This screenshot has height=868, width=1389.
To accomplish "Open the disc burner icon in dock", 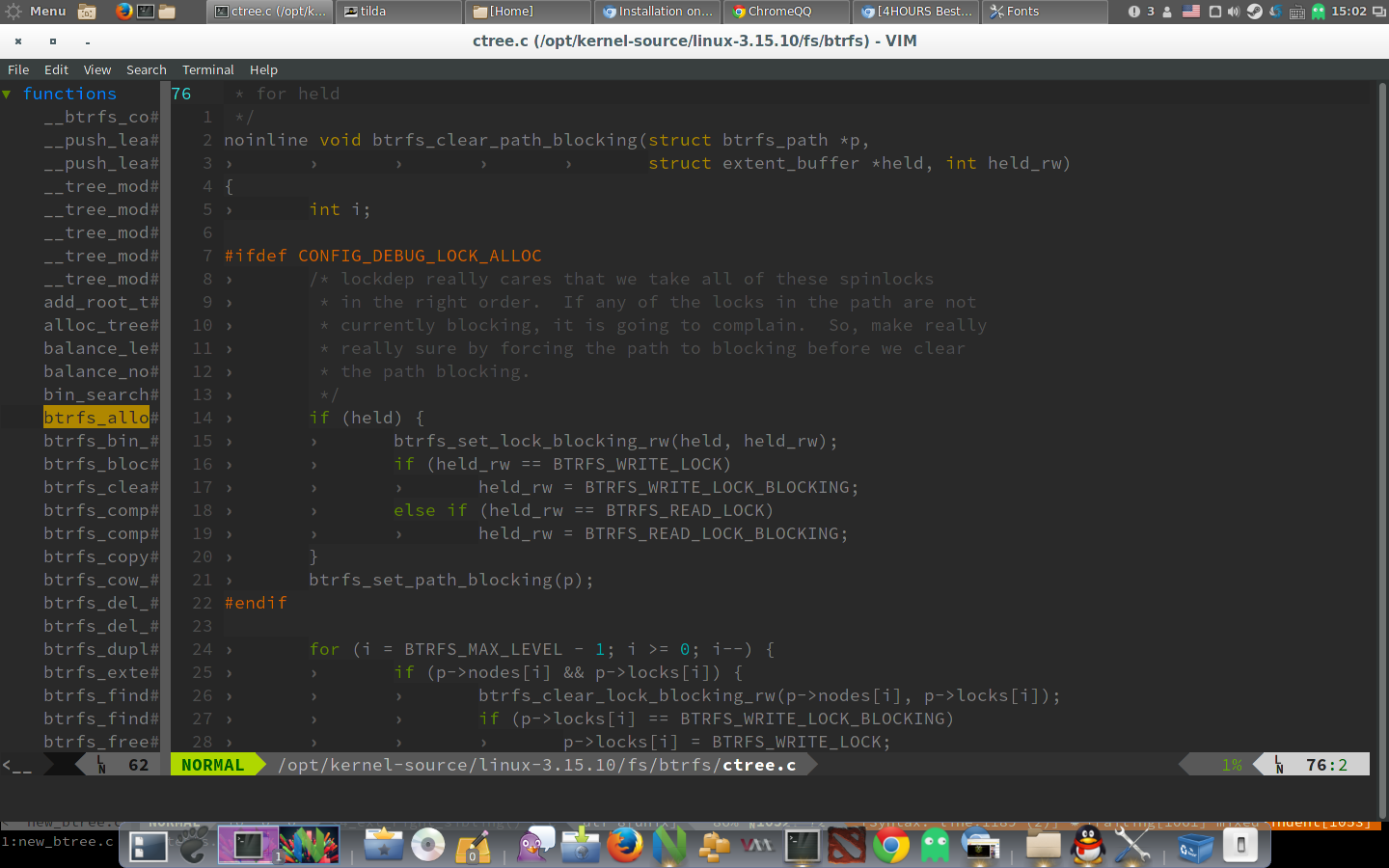I will (428, 846).
